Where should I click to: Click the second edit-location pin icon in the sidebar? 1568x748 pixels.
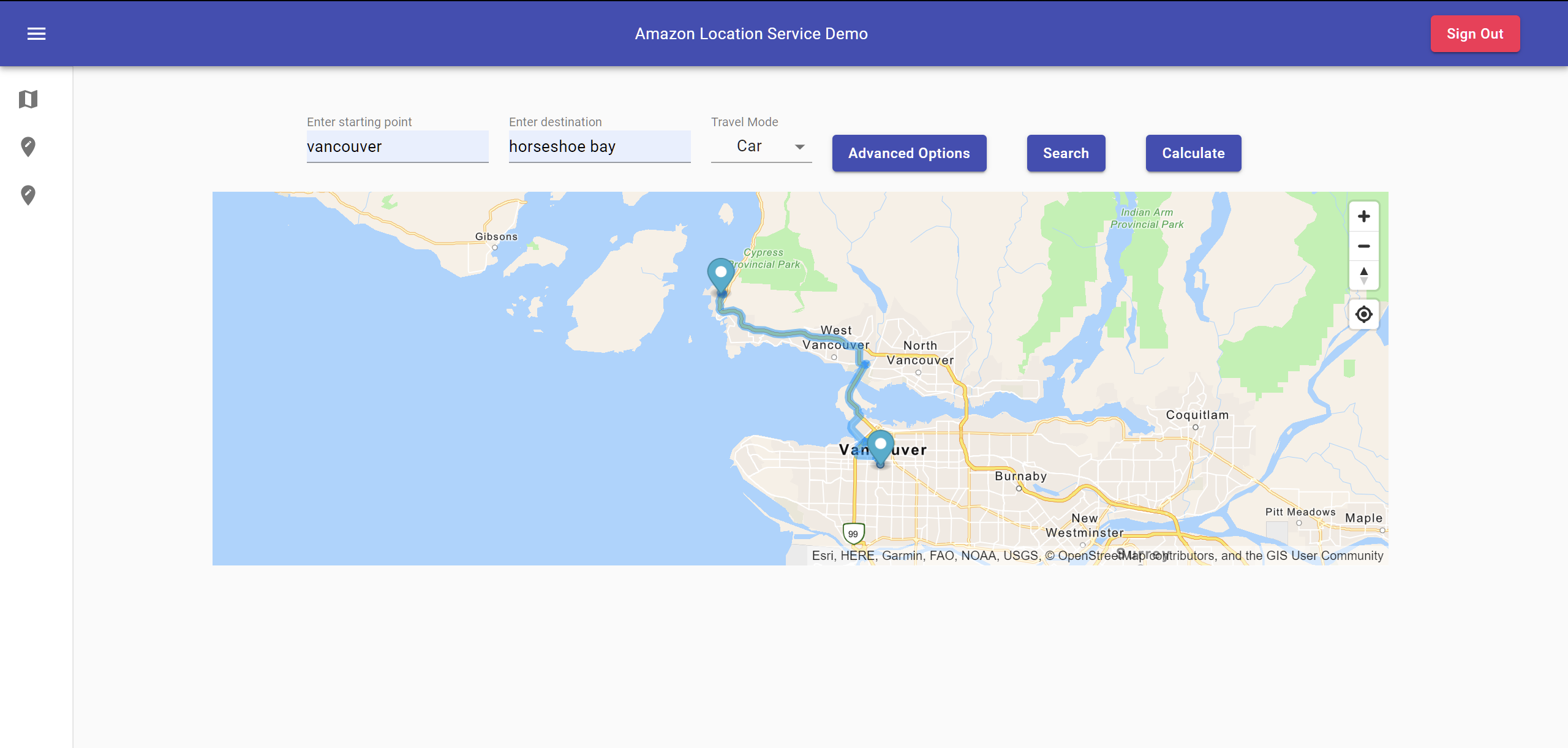(x=28, y=195)
